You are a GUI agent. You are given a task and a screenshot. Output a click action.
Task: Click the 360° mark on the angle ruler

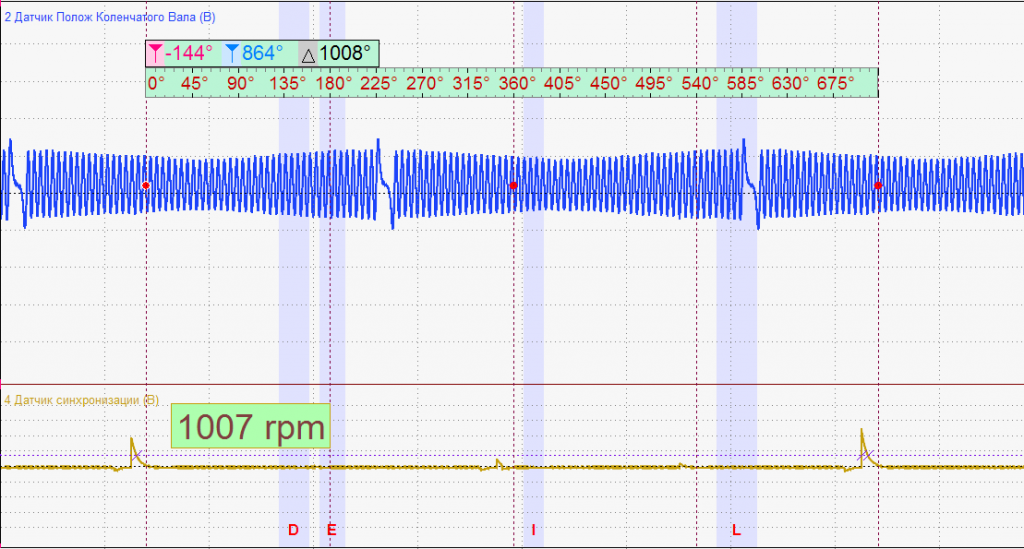coord(517,84)
